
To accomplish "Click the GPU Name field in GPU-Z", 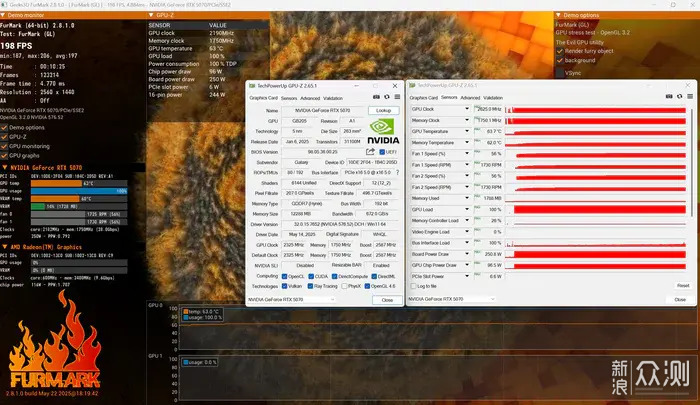I will [323, 110].
